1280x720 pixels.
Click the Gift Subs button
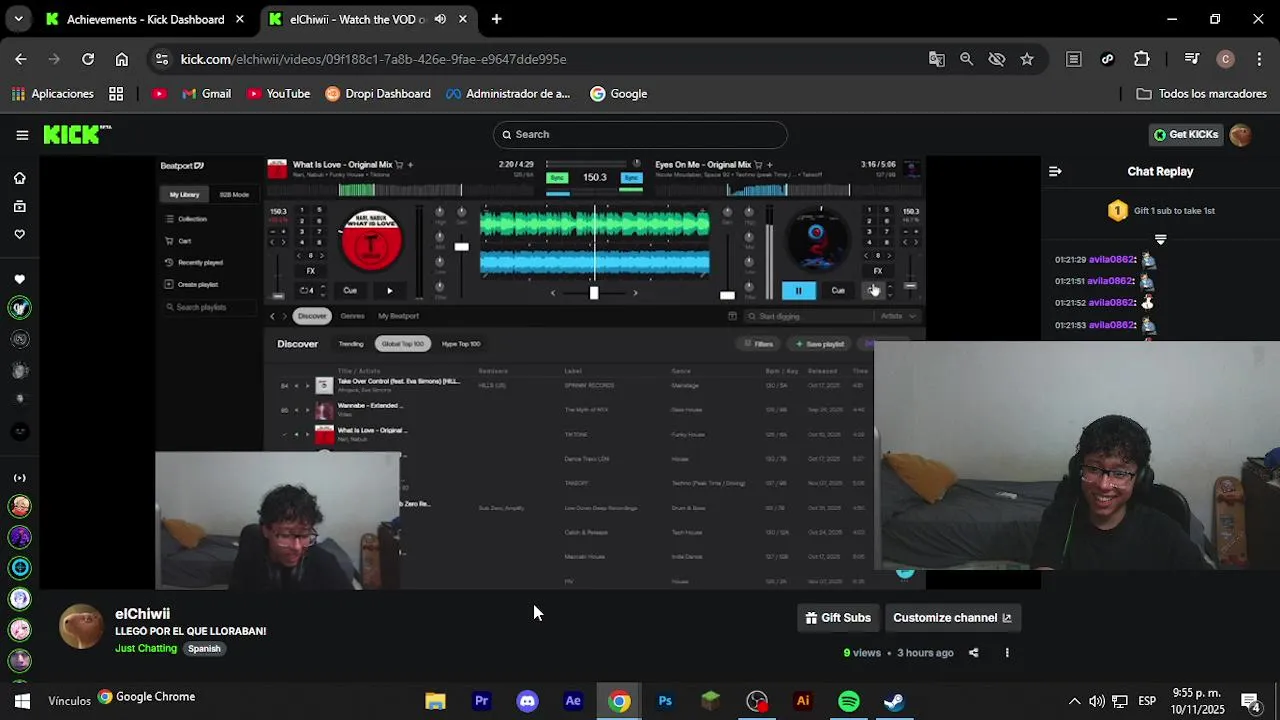pyautogui.click(x=838, y=618)
